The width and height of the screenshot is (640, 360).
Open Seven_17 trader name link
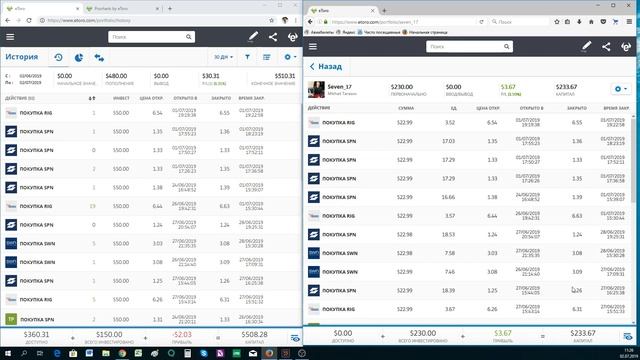point(339,87)
